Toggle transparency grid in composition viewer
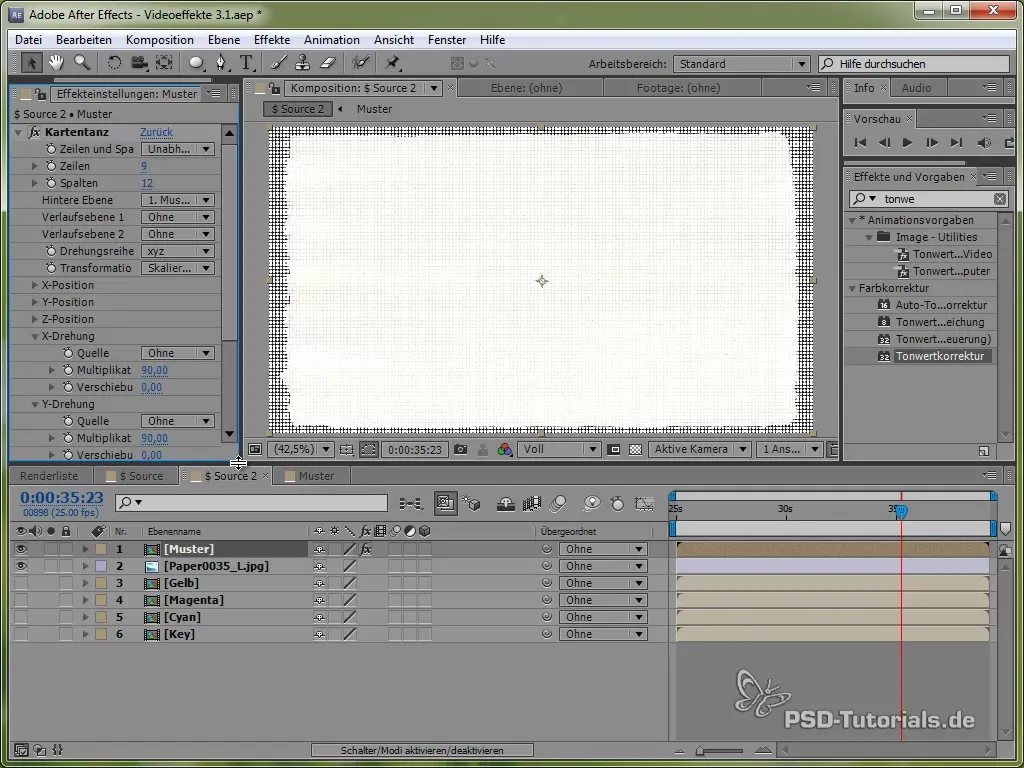 coord(635,449)
